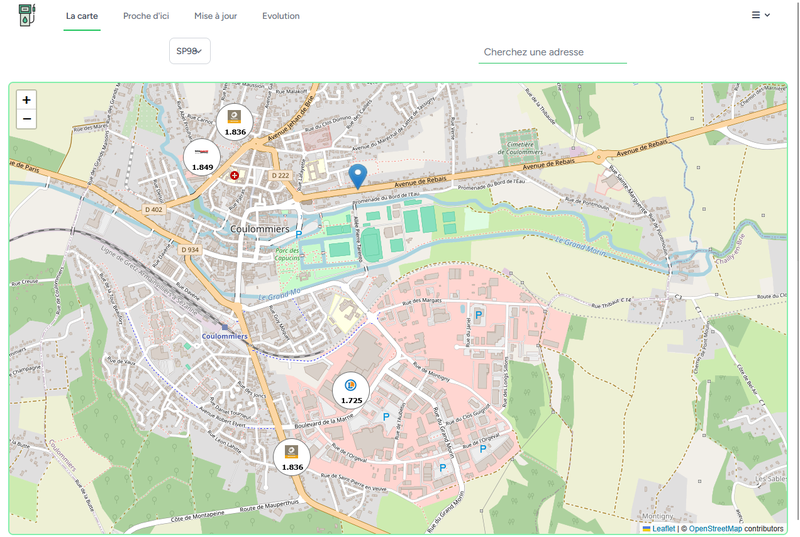Open the 1.836 station near Boulevard de la Marne
The width and height of the screenshot is (800, 537).
(292, 459)
